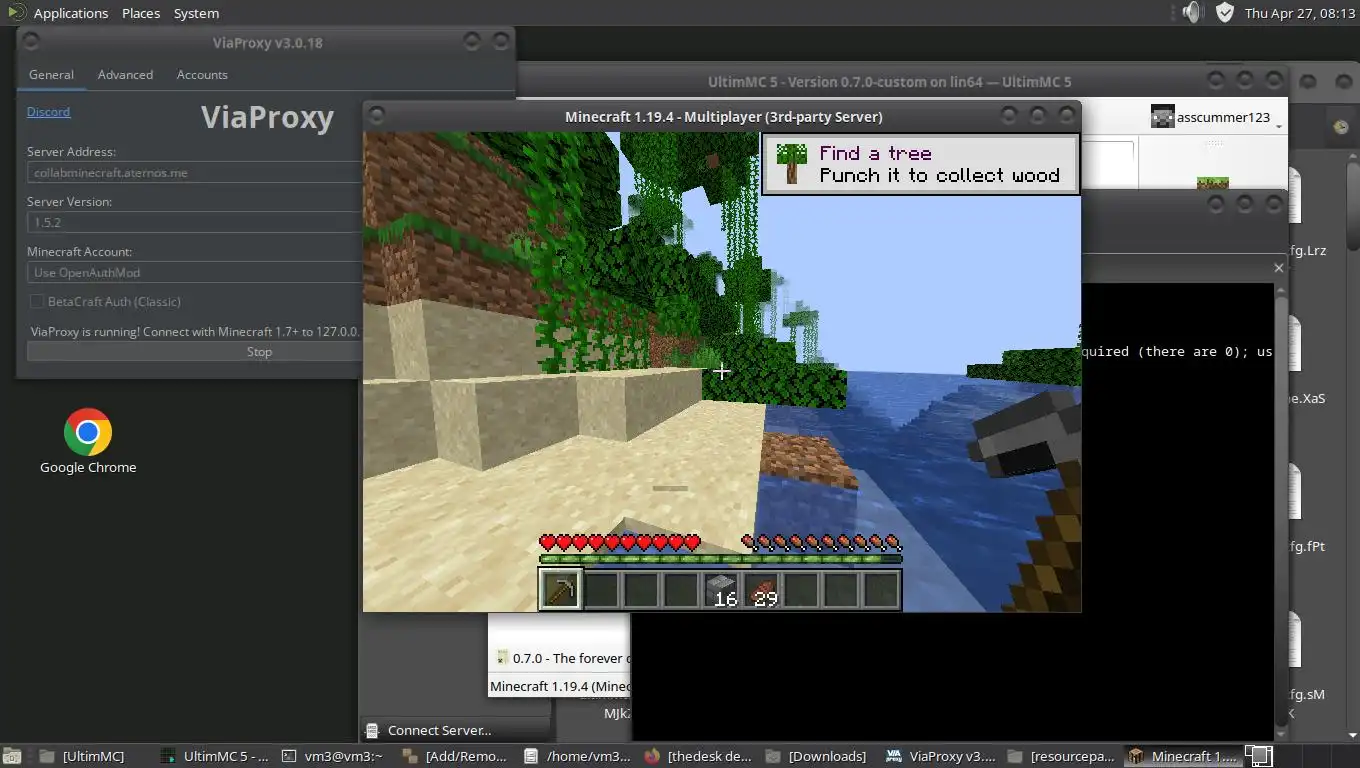Click the Connect Server... window entry

(x=456, y=730)
